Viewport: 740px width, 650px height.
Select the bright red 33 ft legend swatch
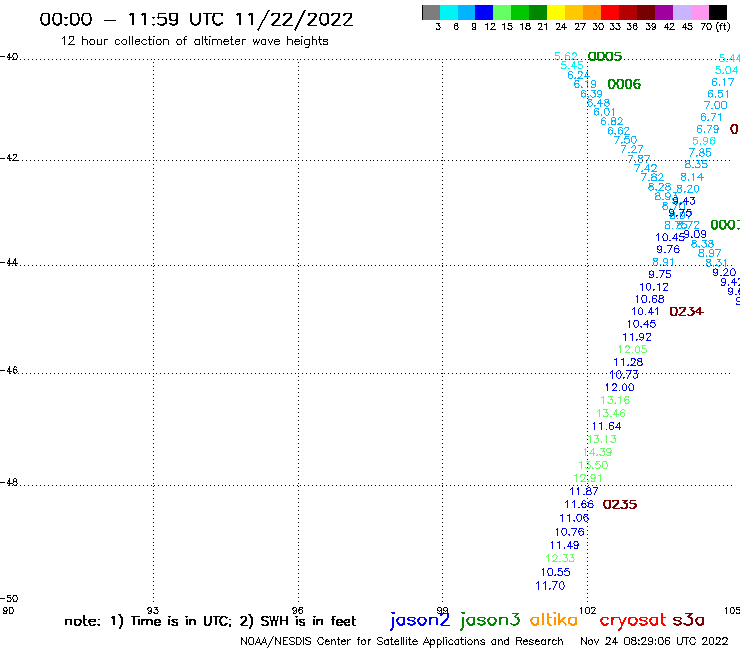610,12
